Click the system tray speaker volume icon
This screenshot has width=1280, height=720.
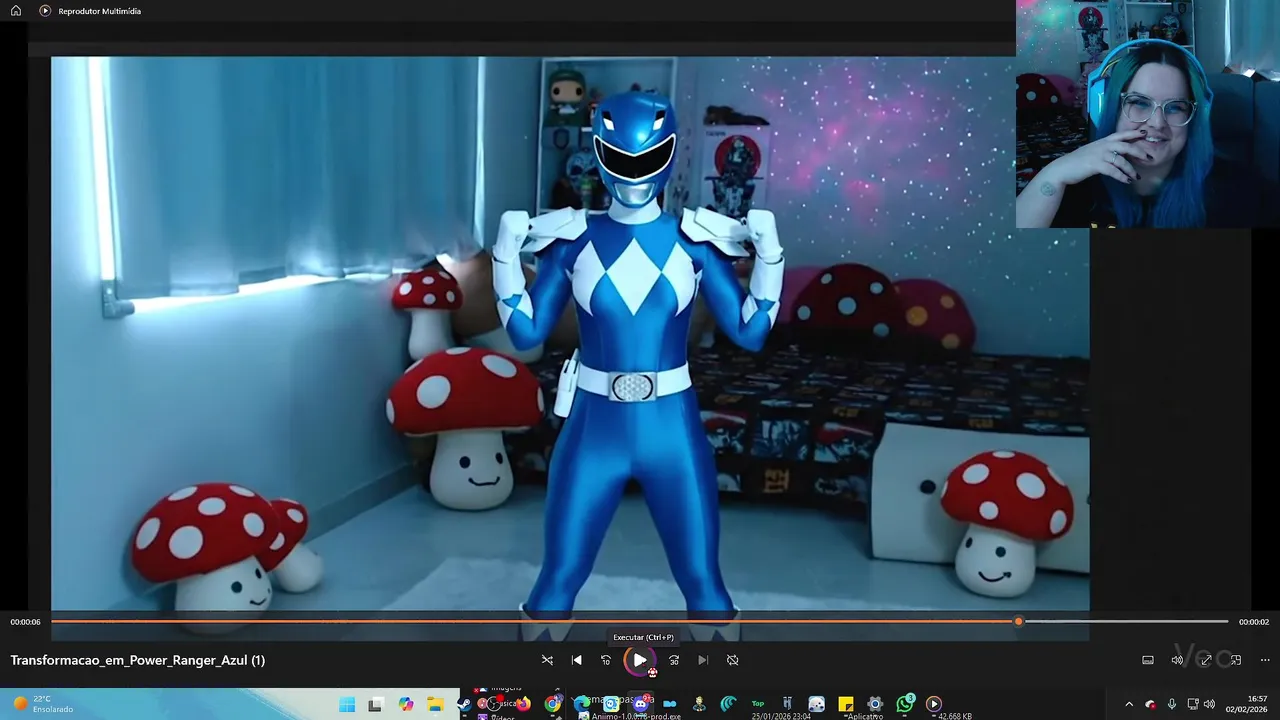coord(1209,704)
